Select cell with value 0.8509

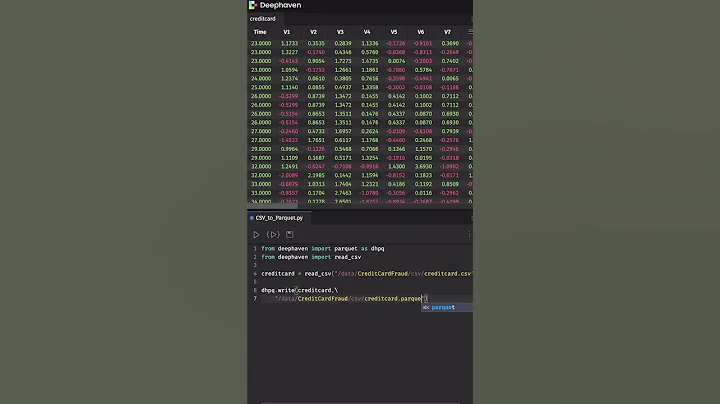tap(450, 184)
